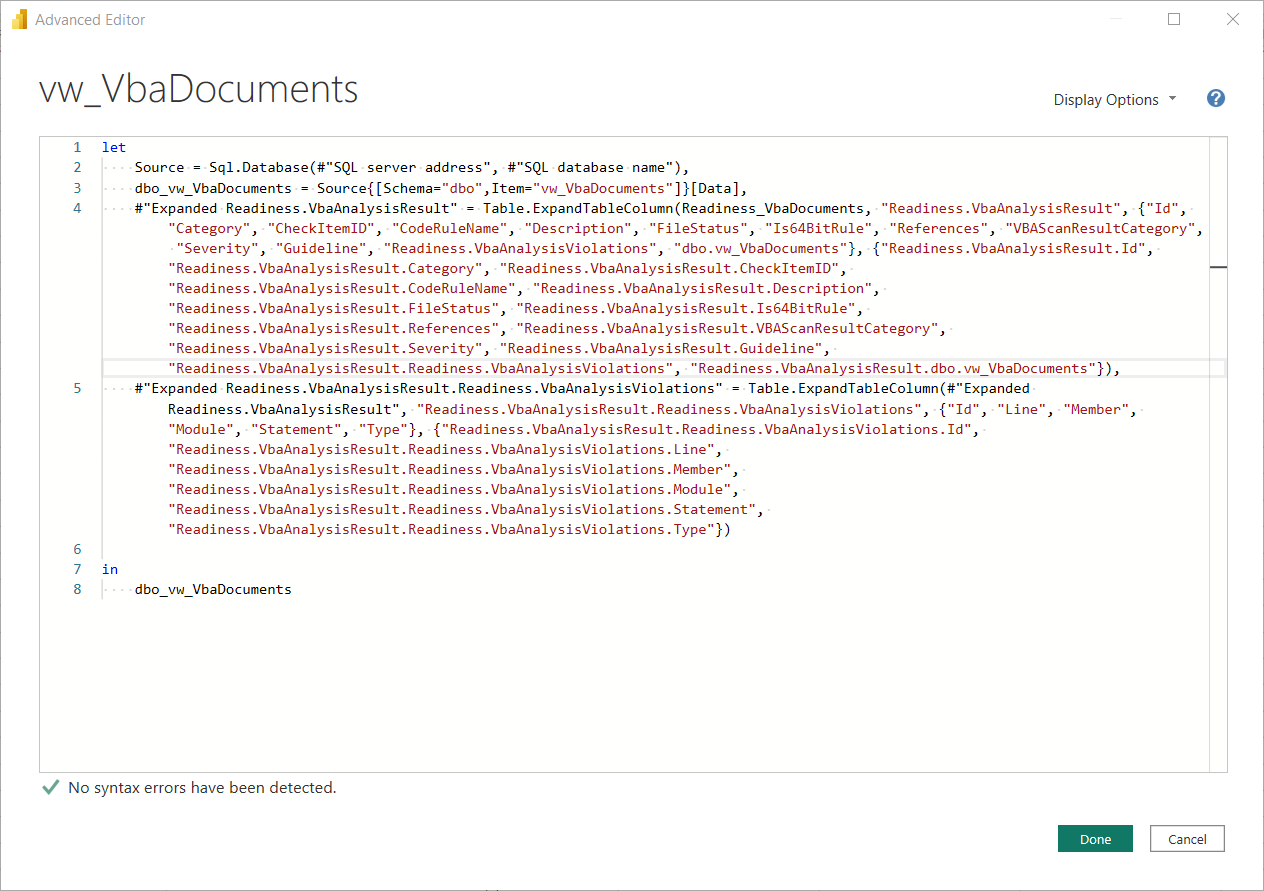Click the VbaAnalysisViolations.Statement string
The image size is (1264, 891).
click(462, 509)
